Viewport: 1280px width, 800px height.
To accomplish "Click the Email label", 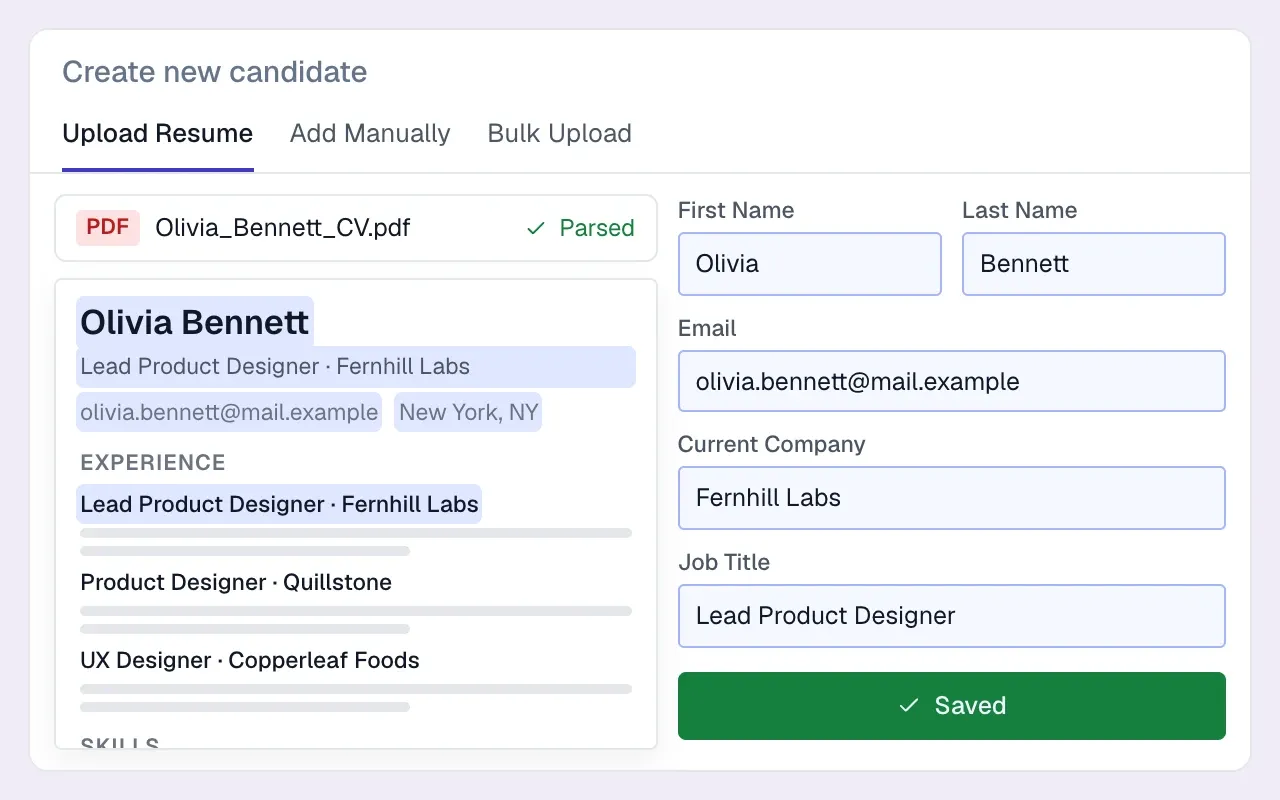I will point(707,328).
